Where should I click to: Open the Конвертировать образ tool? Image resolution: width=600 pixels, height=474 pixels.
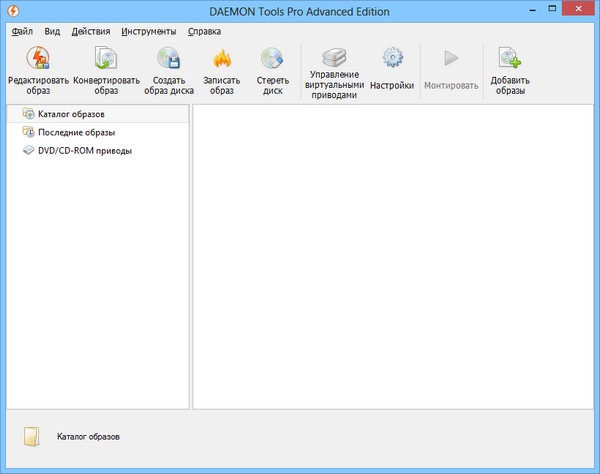pos(106,59)
